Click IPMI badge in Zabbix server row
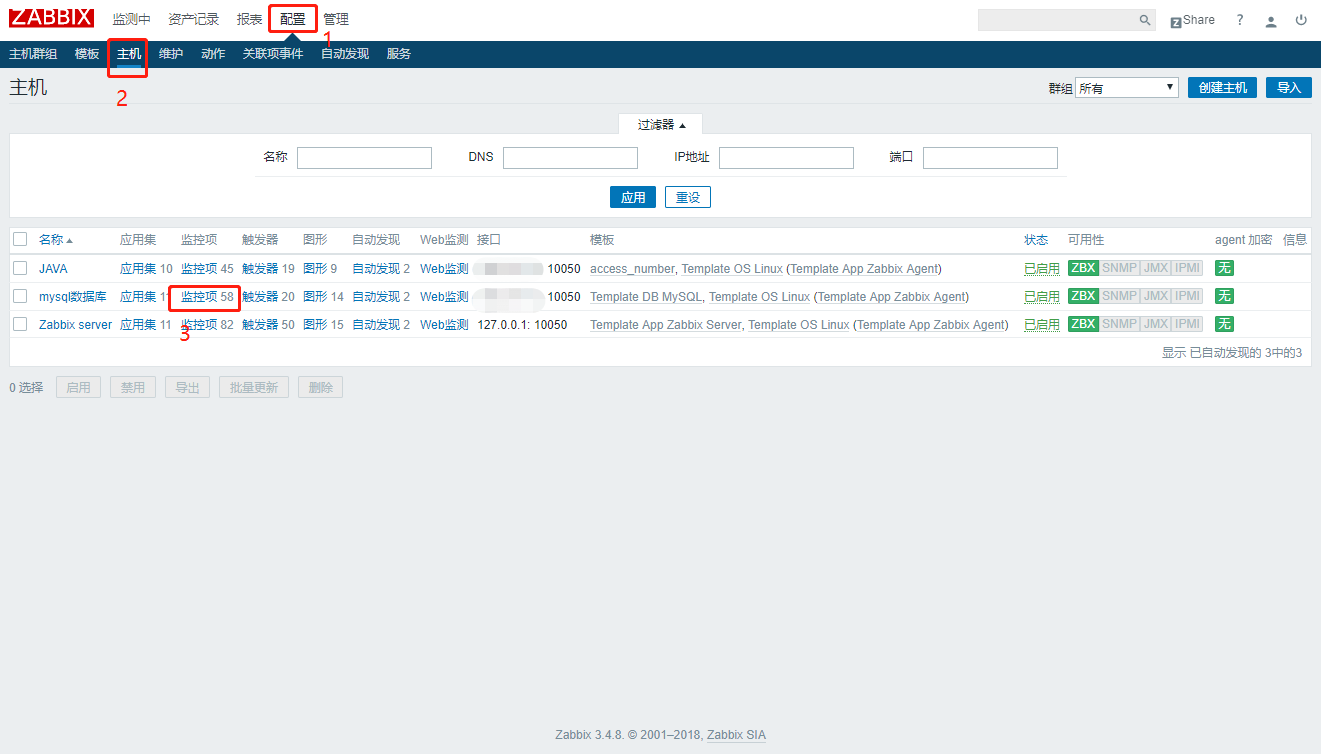The width and height of the screenshot is (1321, 754). [1187, 324]
